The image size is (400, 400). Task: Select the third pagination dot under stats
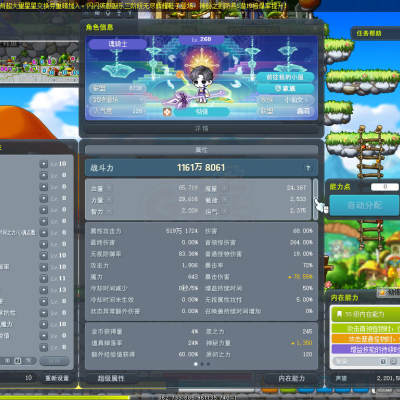pyautogui.click(x=208, y=364)
